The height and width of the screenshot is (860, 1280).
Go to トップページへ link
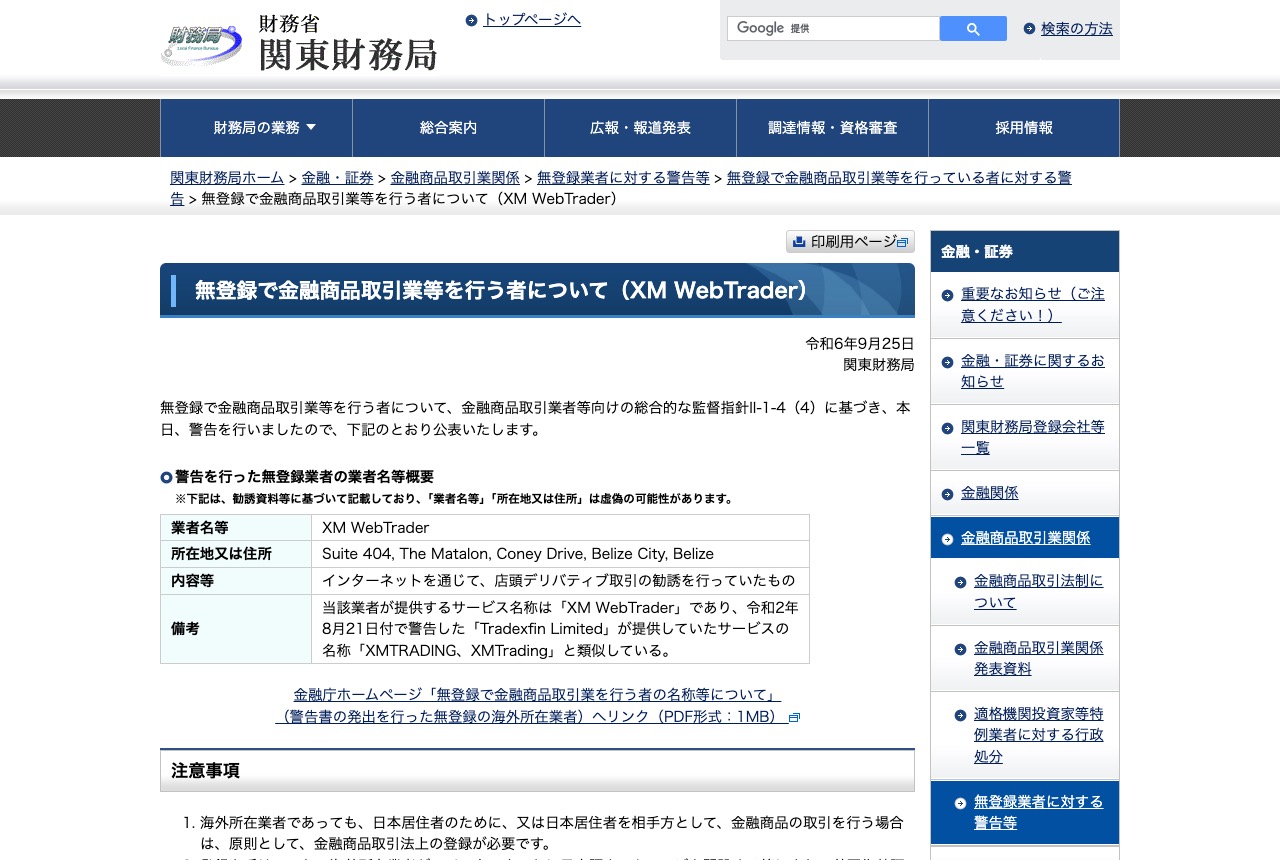[x=532, y=19]
